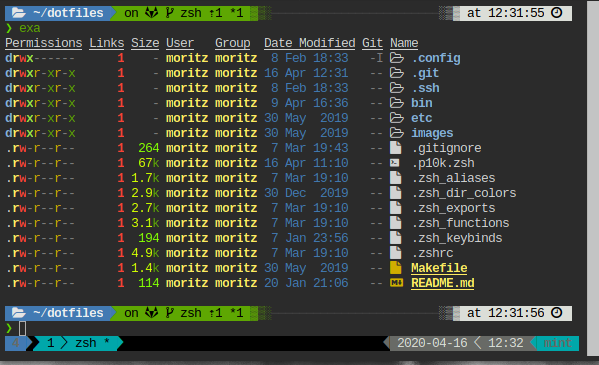Viewport: 599px width, 365px height.
Task: Click the markdown icon beside README.md
Action: click(397, 283)
